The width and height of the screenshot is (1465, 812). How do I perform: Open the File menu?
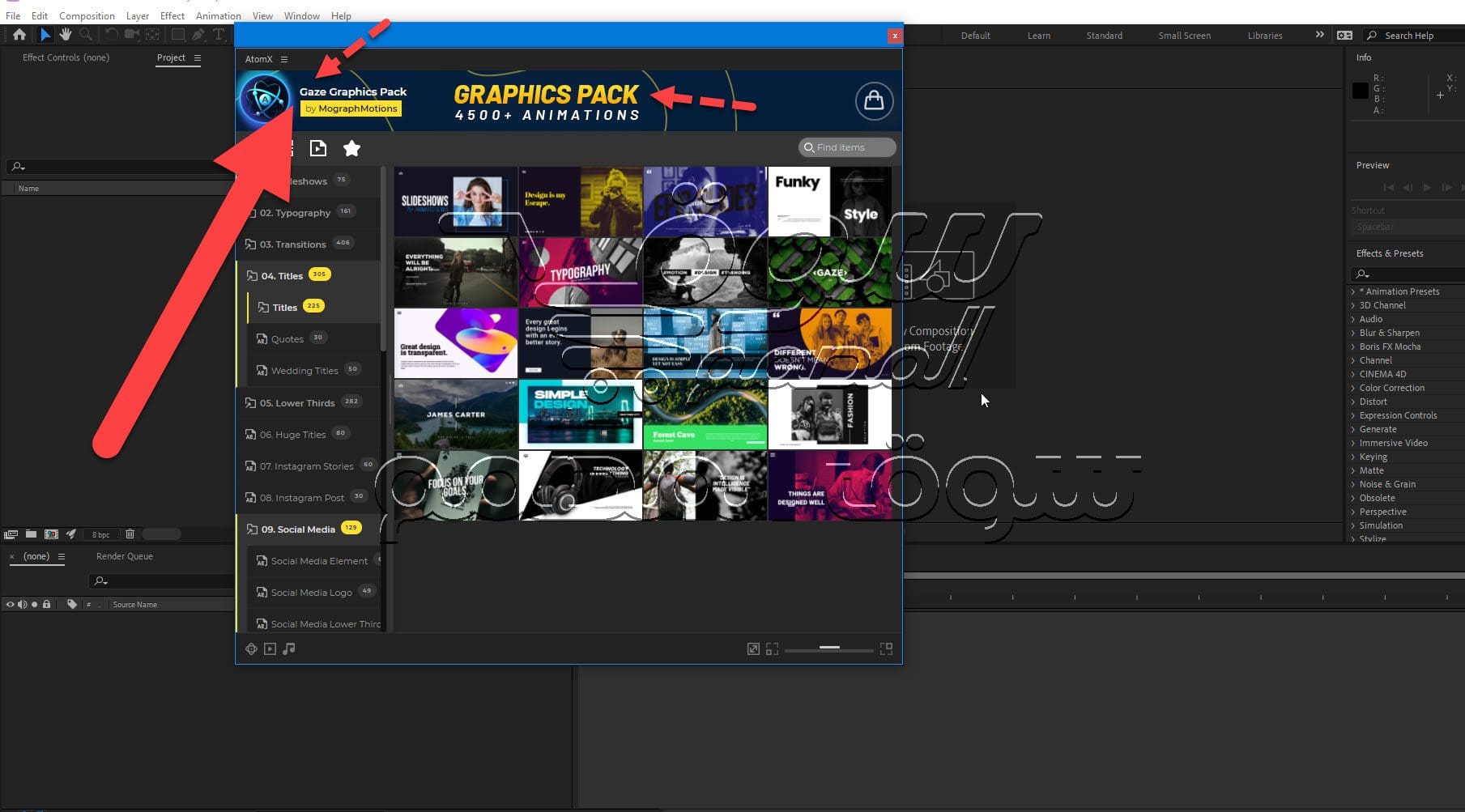coord(13,15)
